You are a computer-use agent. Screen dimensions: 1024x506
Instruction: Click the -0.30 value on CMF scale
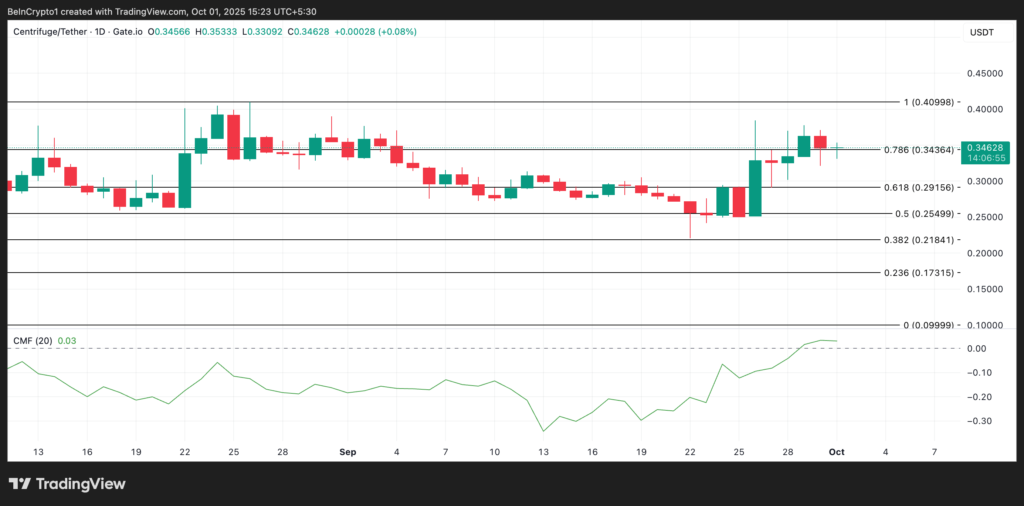tap(983, 421)
